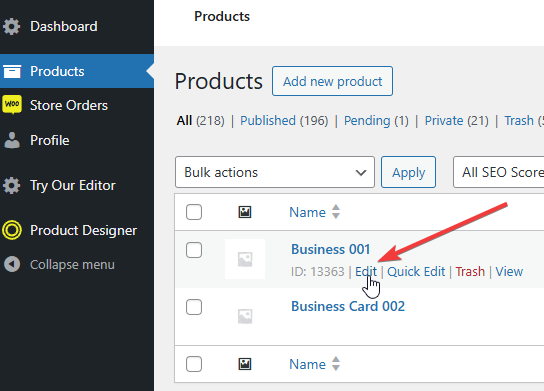This screenshot has width=544, height=391.
Task: Click the ID: 13363 text
Action: pos(317,271)
